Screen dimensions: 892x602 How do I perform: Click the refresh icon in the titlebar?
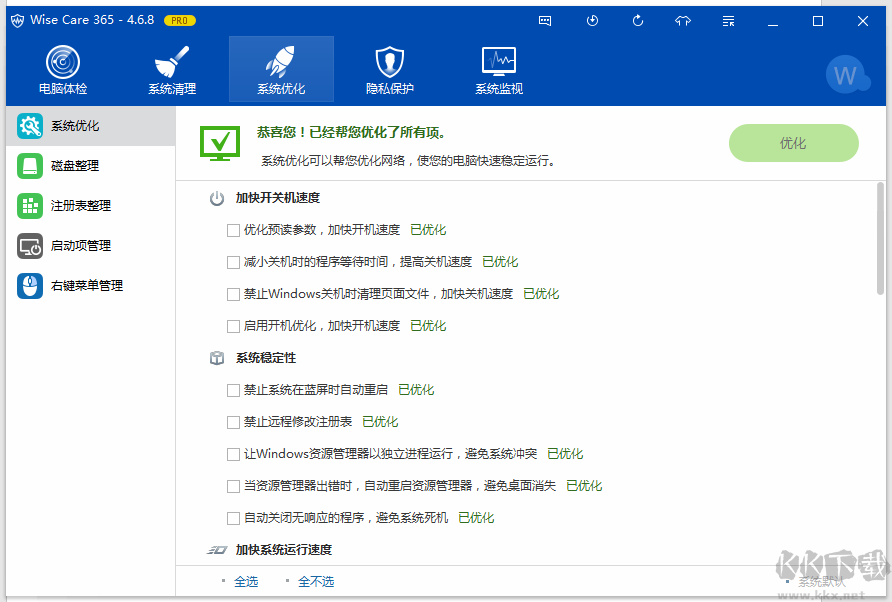(637, 20)
